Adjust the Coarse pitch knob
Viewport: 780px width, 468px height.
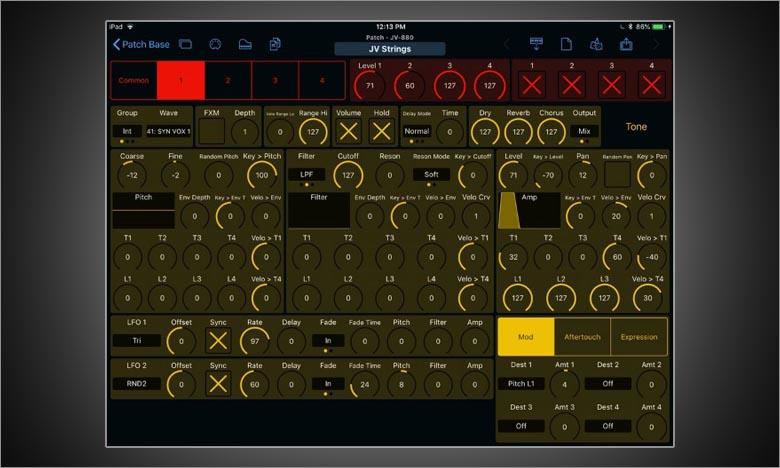[132, 175]
